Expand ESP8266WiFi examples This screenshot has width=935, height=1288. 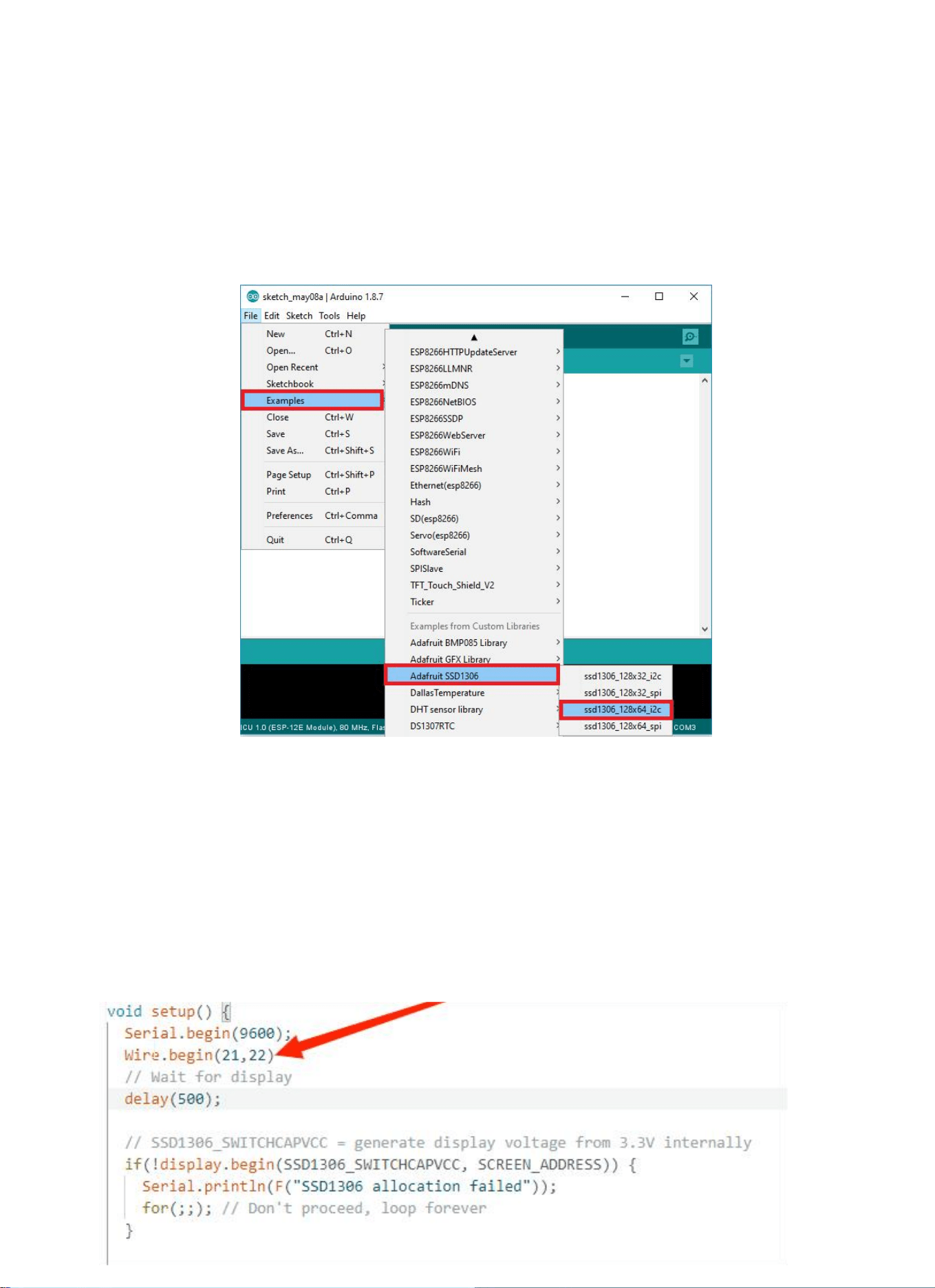pyautogui.click(x=474, y=452)
